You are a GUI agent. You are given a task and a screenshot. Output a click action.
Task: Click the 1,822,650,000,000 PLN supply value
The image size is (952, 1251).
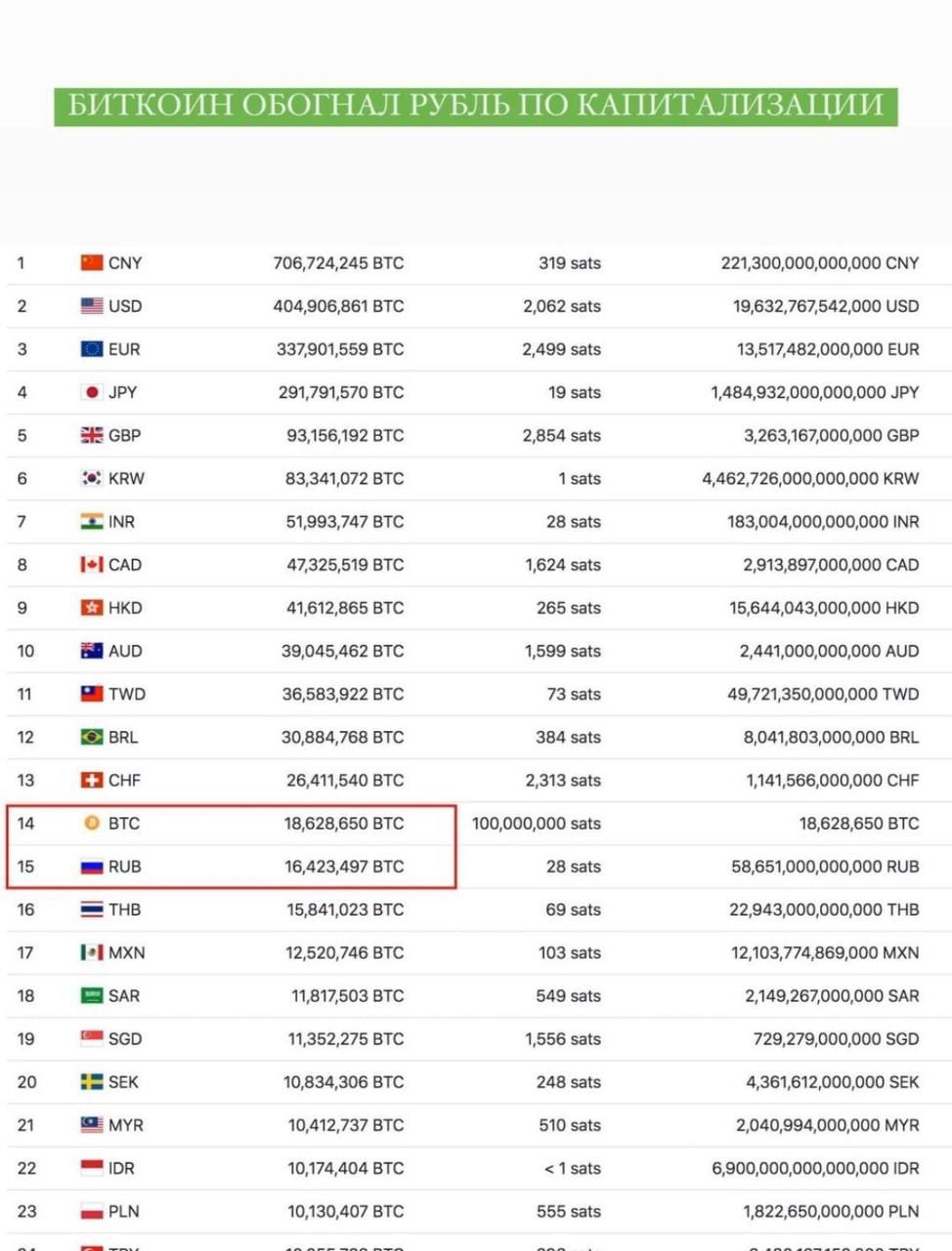[x=831, y=1210]
